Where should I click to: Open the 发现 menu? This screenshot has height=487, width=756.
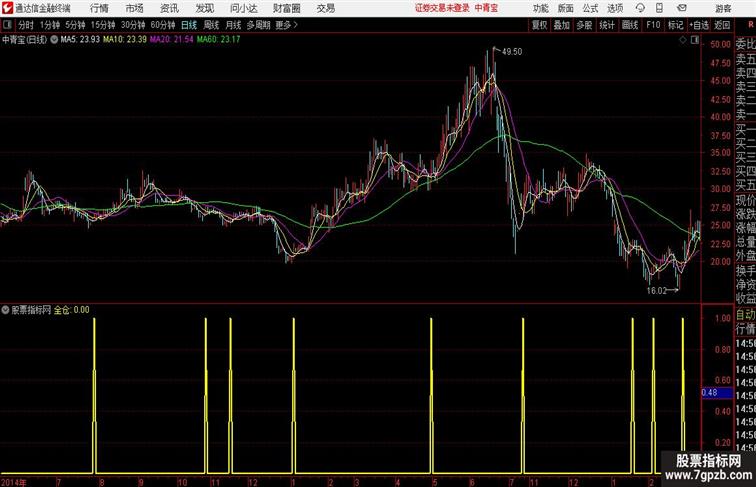pyautogui.click(x=204, y=8)
